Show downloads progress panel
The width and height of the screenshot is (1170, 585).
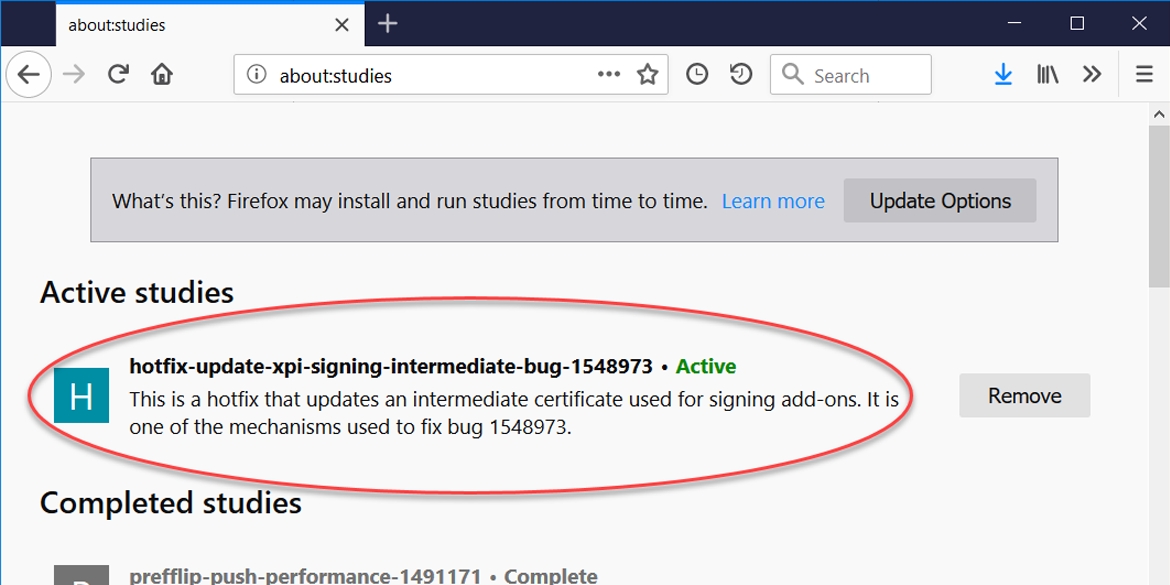click(1004, 74)
